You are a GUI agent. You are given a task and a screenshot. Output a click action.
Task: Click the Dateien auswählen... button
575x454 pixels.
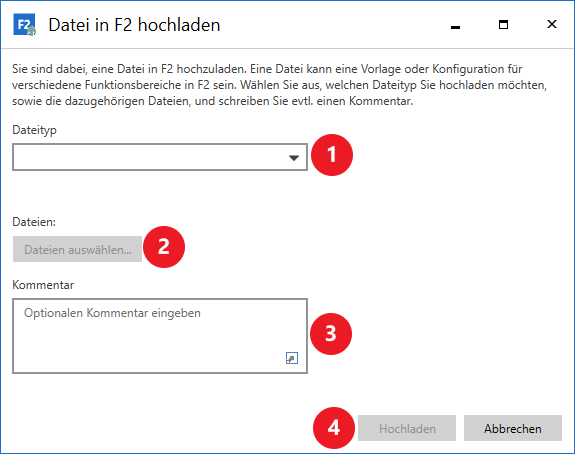pos(77,249)
